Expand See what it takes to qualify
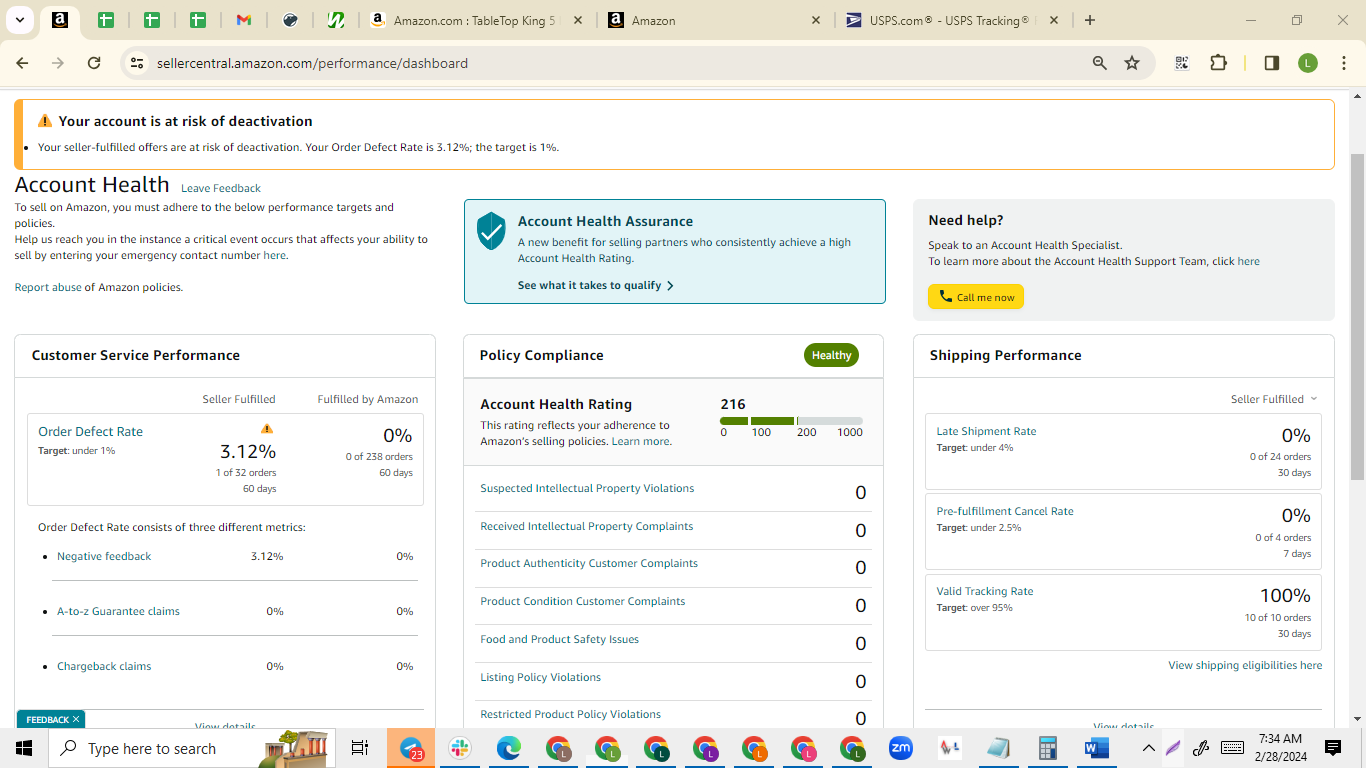 pyautogui.click(x=596, y=286)
